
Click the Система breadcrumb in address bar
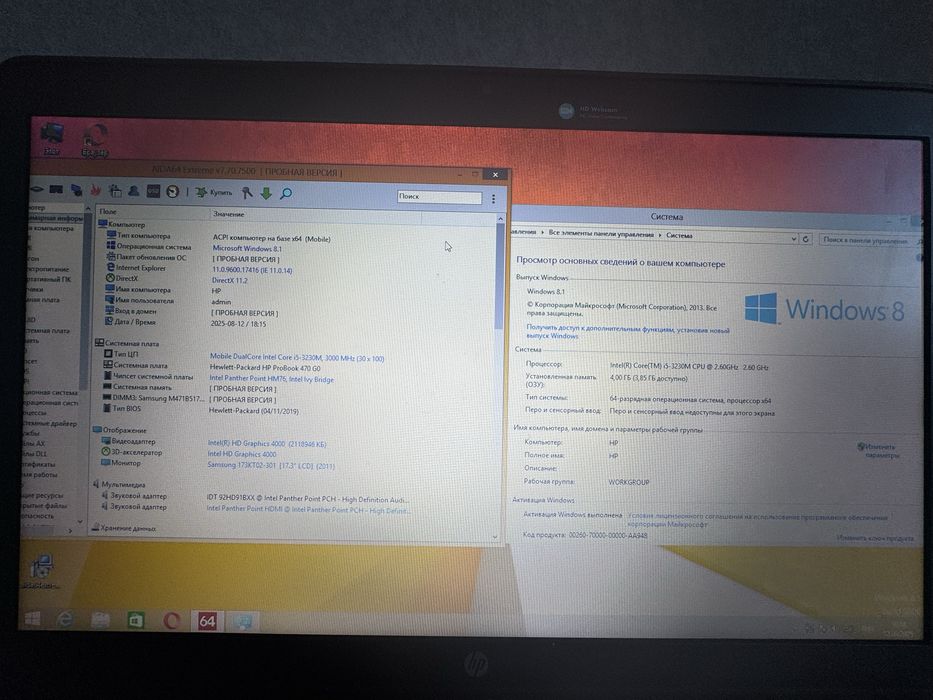(x=679, y=236)
